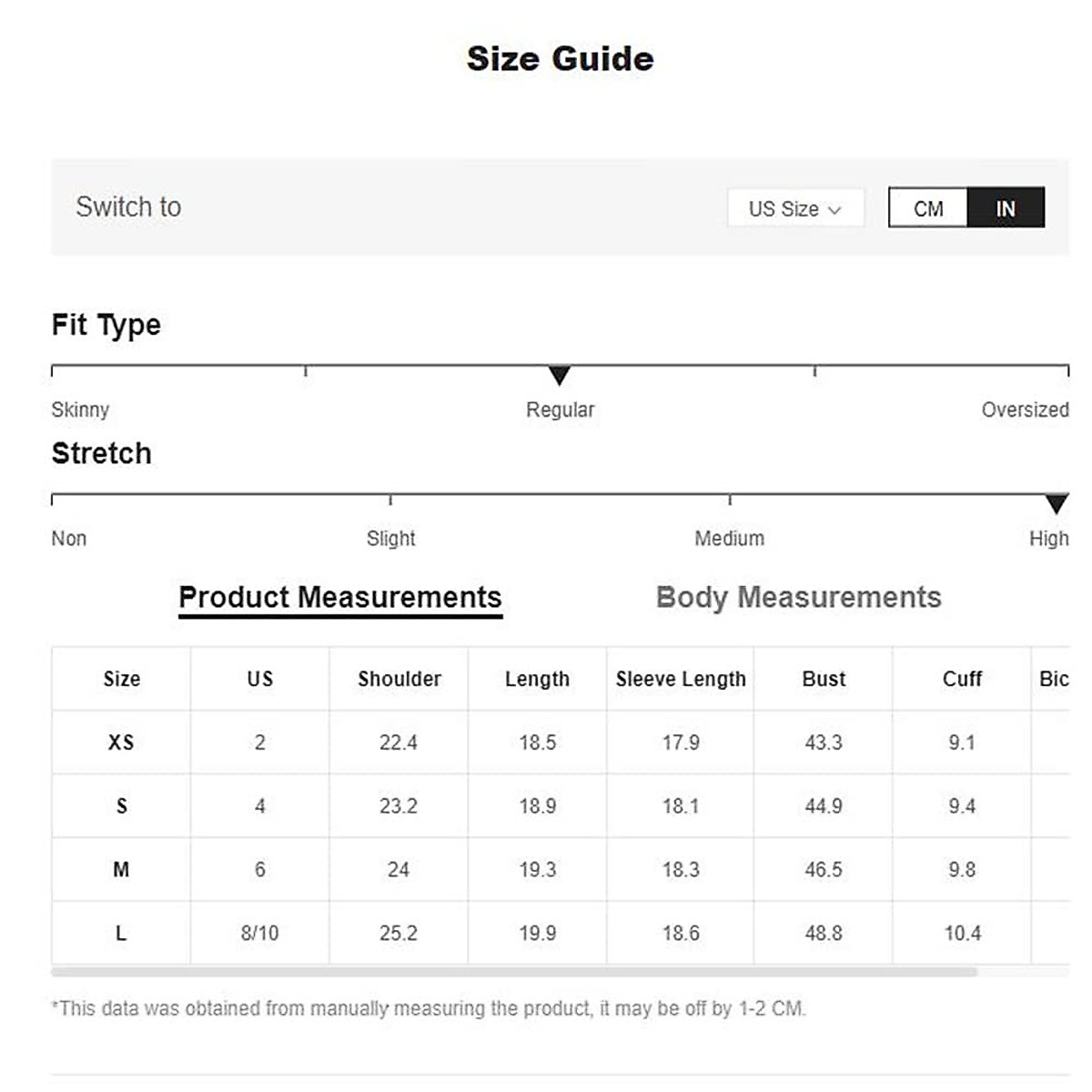Click the partially hidden Bicep column header
Image resolution: width=1092 pixels, height=1092 pixels.
point(1053,679)
